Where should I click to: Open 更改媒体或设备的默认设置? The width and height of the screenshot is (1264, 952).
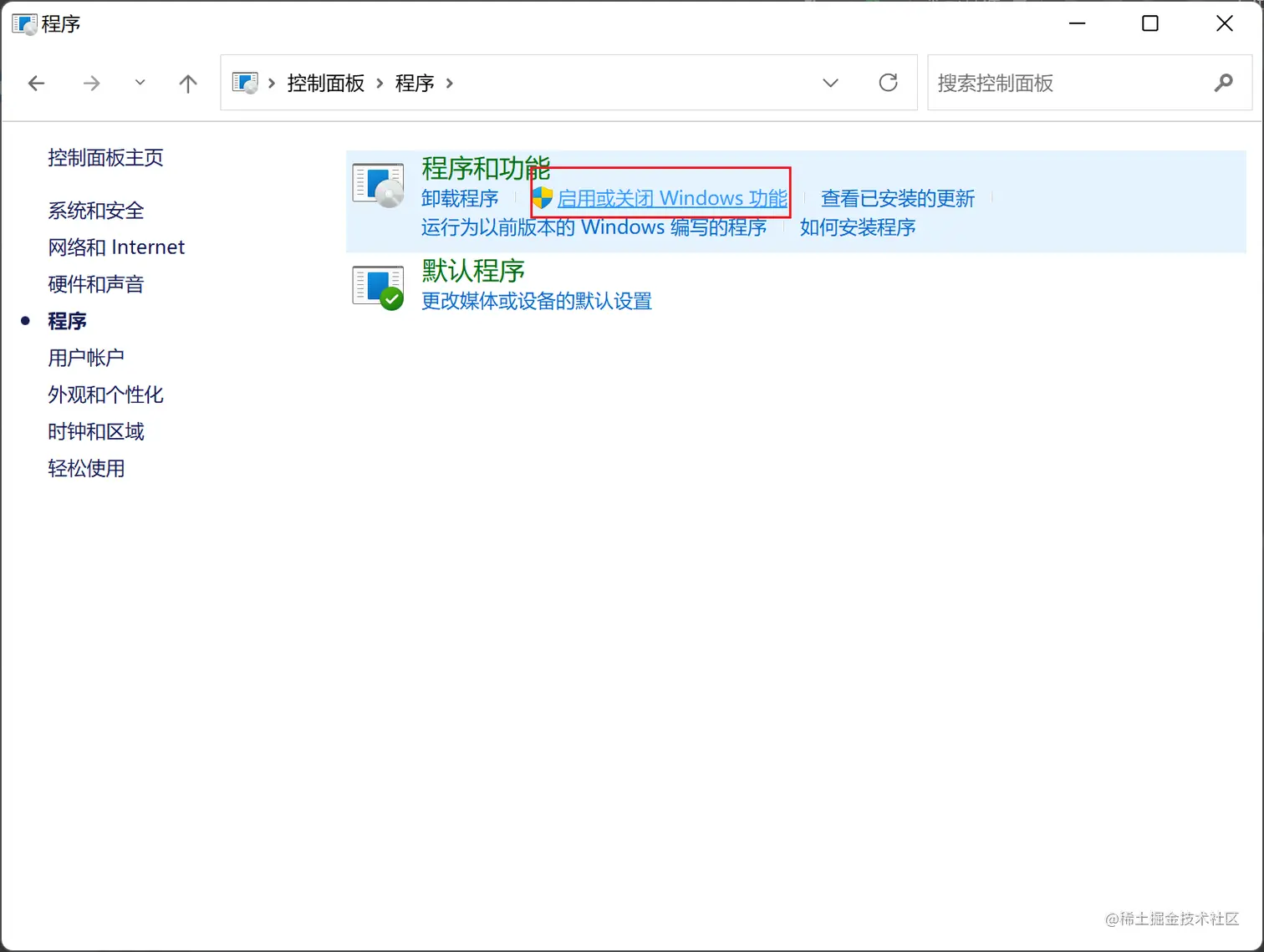tap(537, 301)
